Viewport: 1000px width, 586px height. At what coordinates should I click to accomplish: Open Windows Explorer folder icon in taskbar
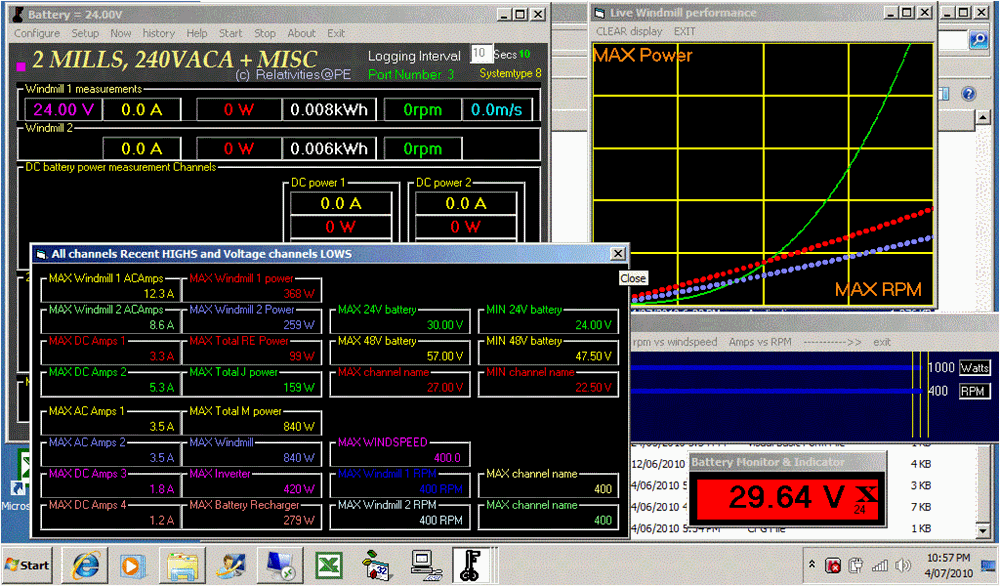184,565
